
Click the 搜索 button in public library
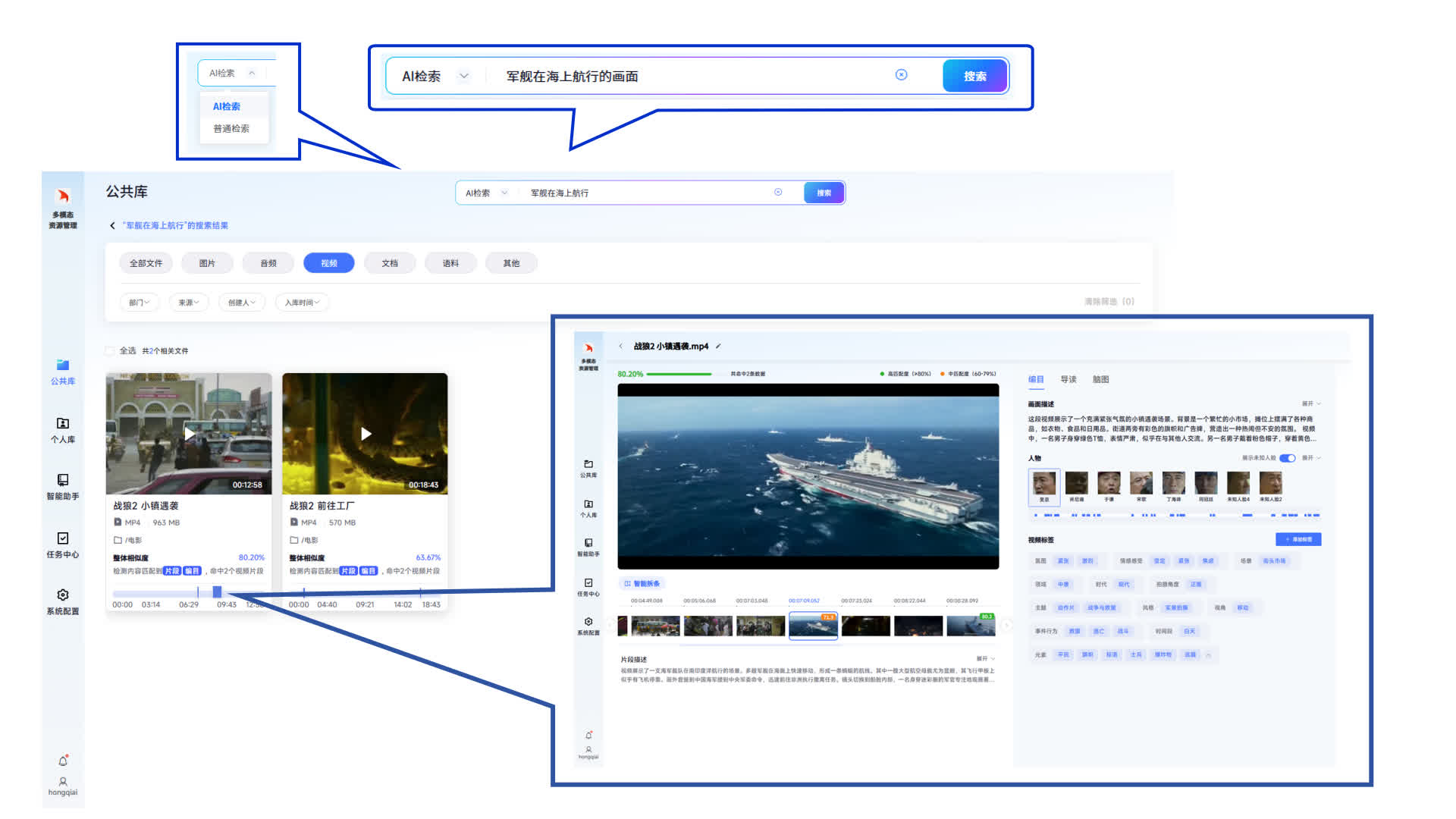[x=824, y=193]
